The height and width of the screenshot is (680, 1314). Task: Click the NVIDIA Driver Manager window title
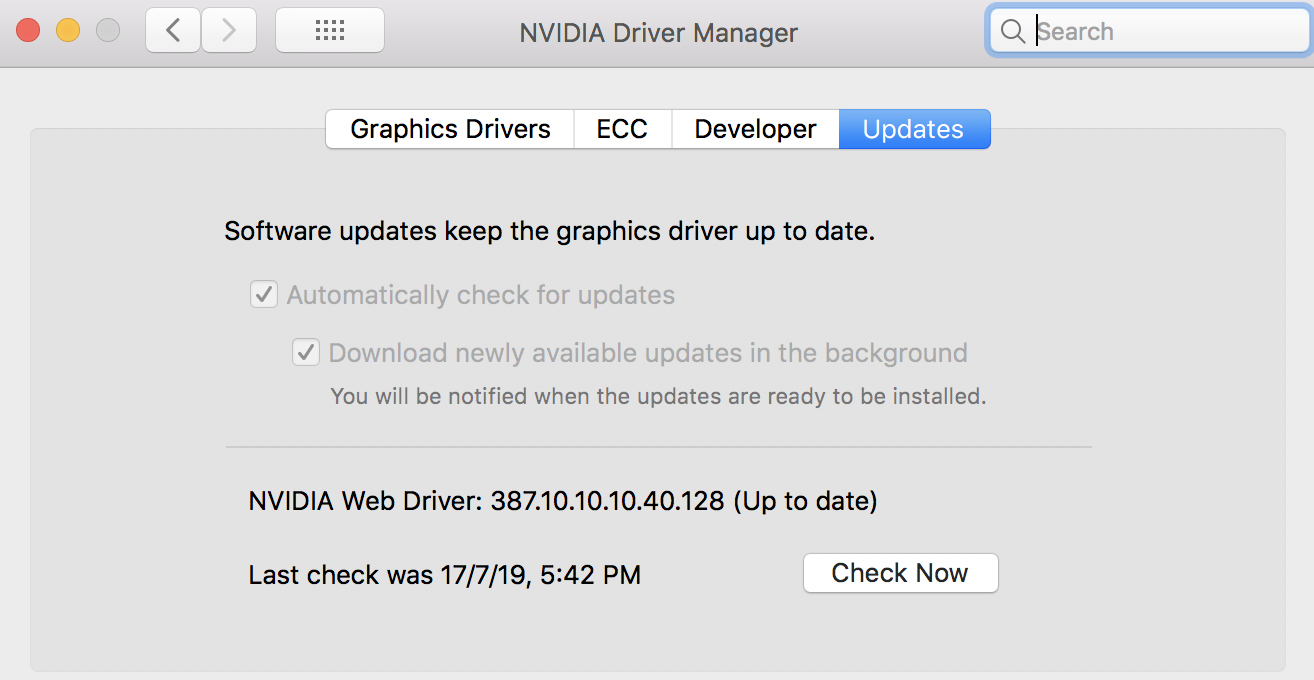click(x=658, y=32)
